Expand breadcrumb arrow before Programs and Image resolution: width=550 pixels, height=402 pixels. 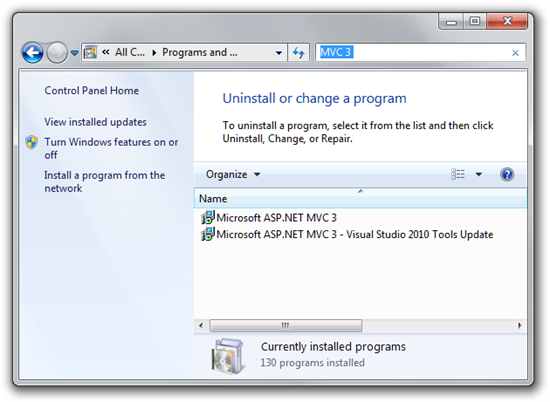coord(154,53)
